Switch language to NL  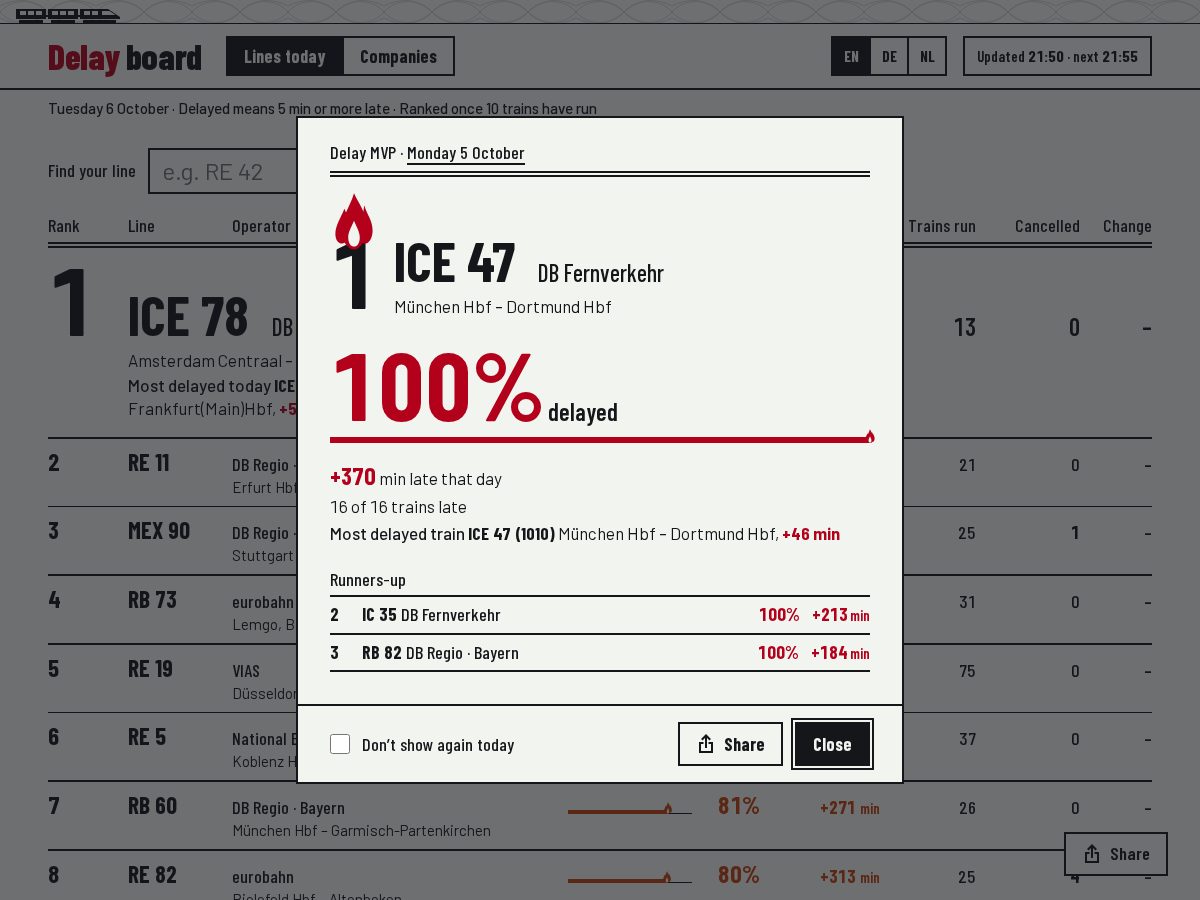927,56
